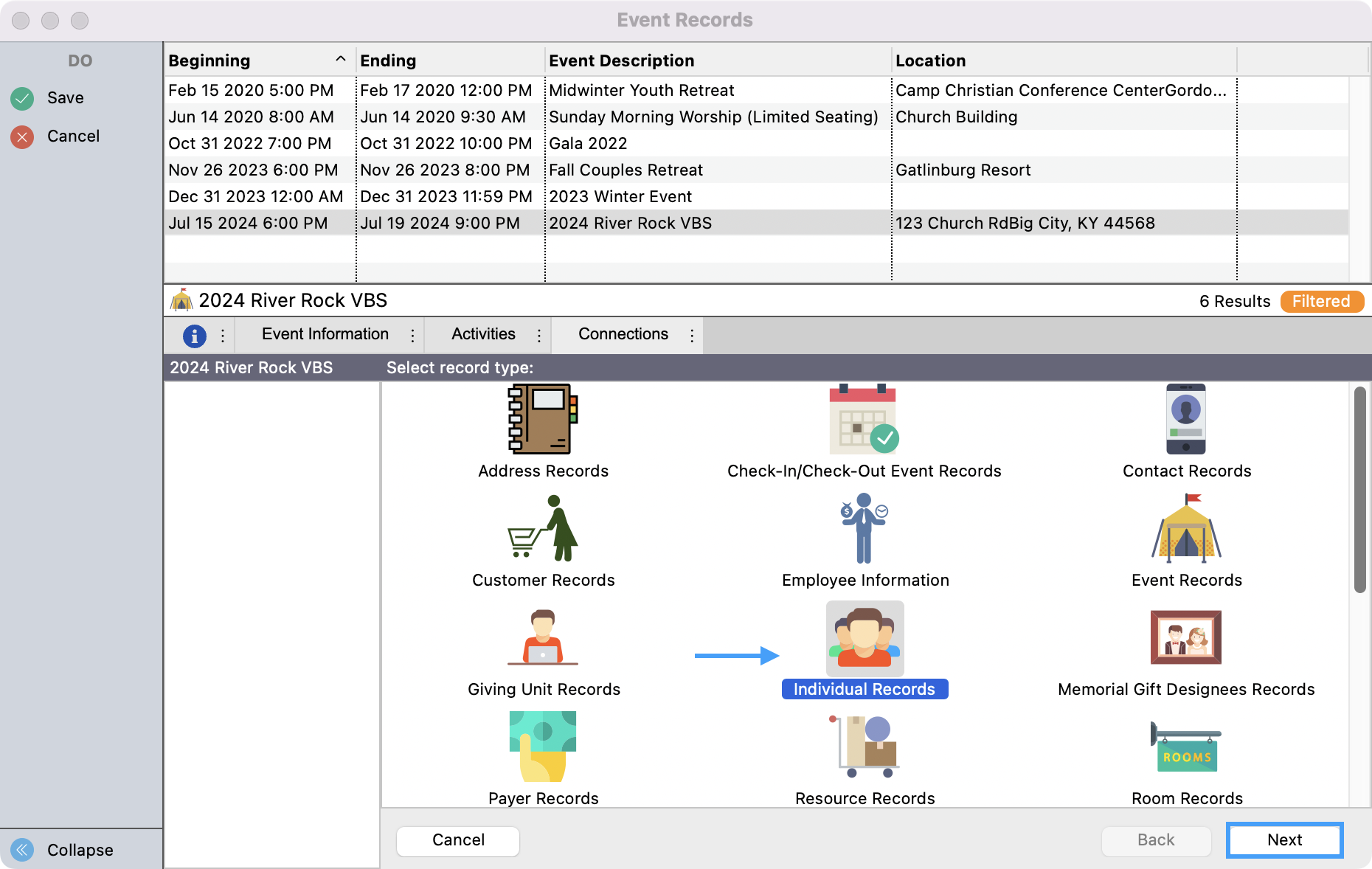The width and height of the screenshot is (1372, 869).
Task: Open the Activities tab options menu
Action: [x=539, y=336]
